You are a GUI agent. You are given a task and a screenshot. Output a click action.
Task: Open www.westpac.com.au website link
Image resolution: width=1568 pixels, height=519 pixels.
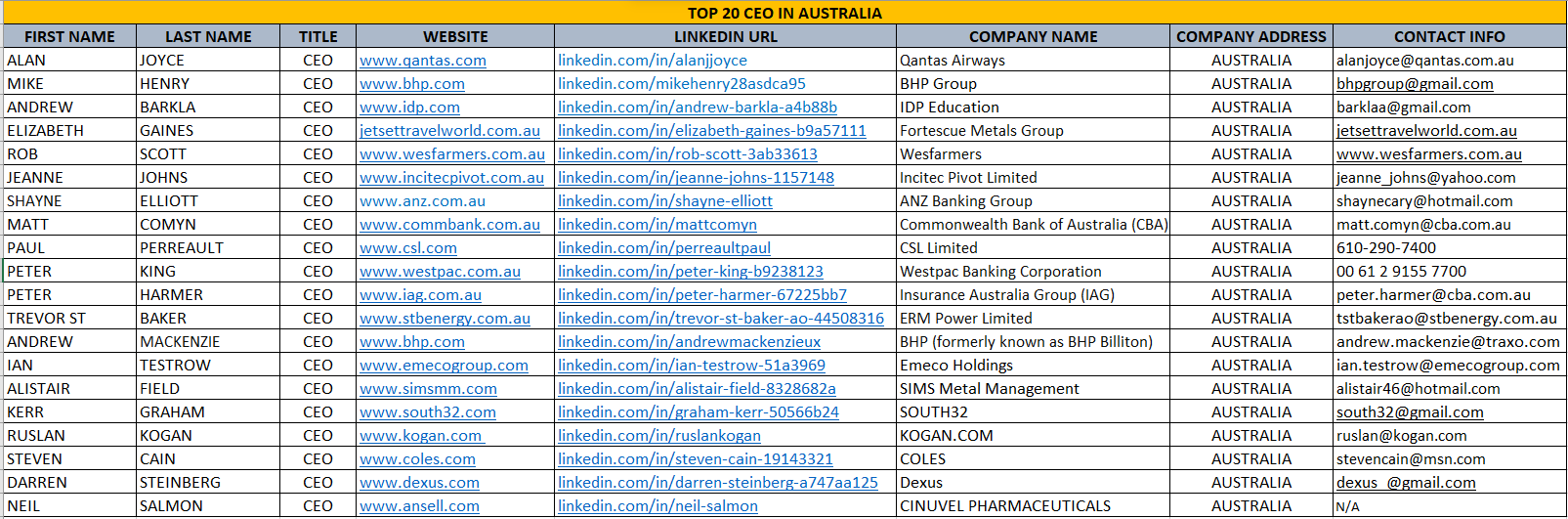440,272
